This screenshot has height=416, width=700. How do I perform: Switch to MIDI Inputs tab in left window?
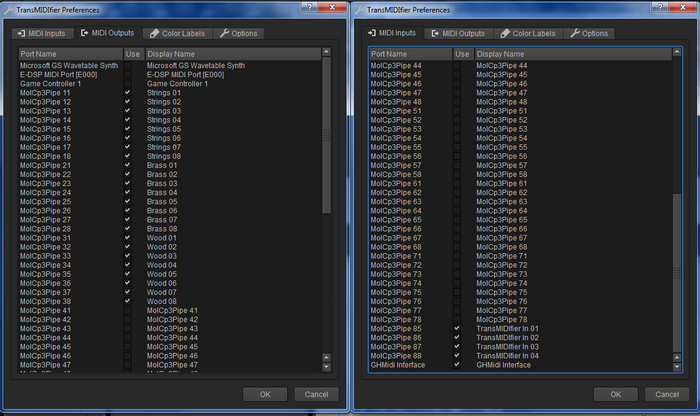[41, 33]
